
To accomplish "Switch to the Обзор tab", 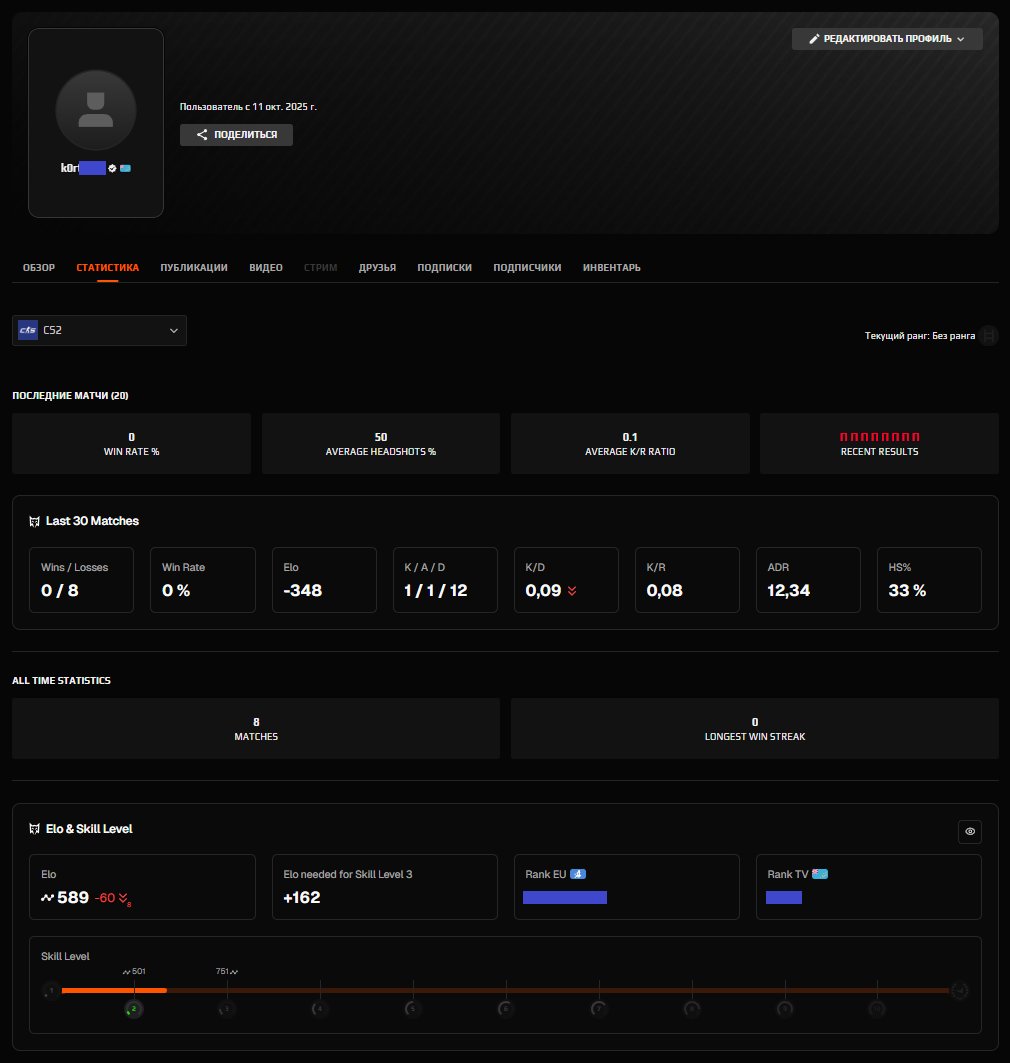I will click(39, 268).
